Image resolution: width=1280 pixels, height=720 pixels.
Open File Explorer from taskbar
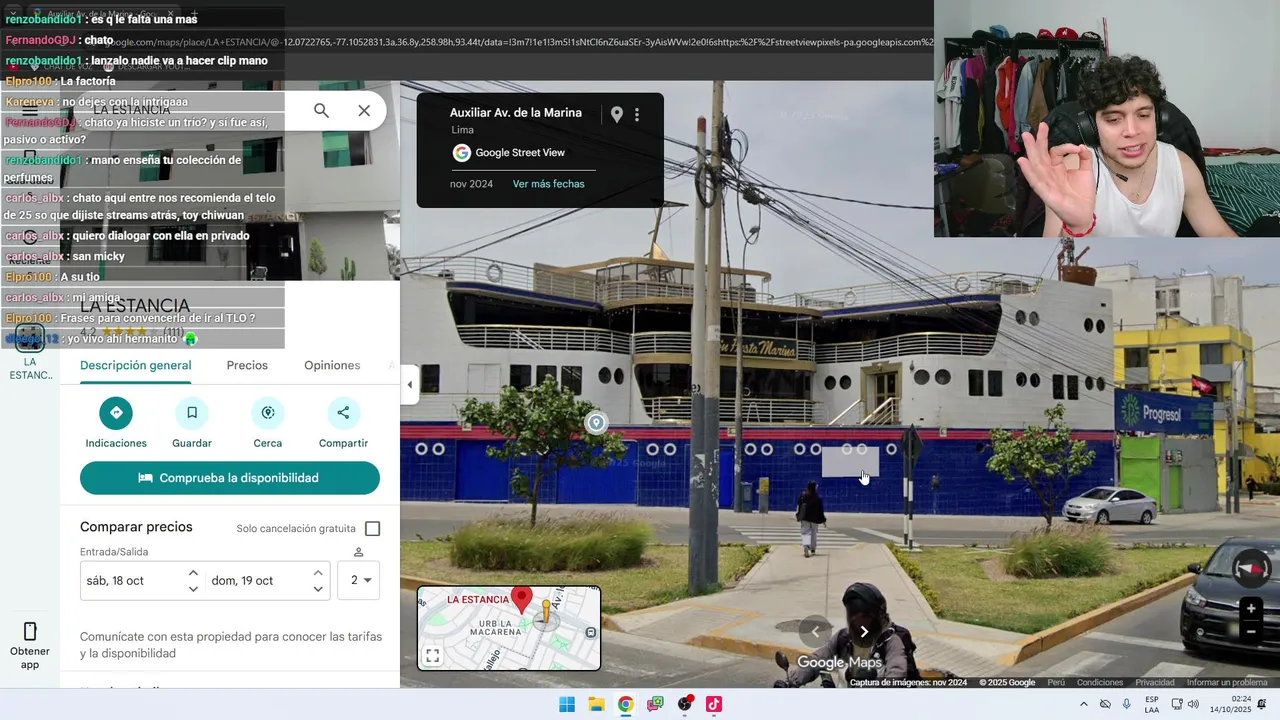(x=596, y=704)
